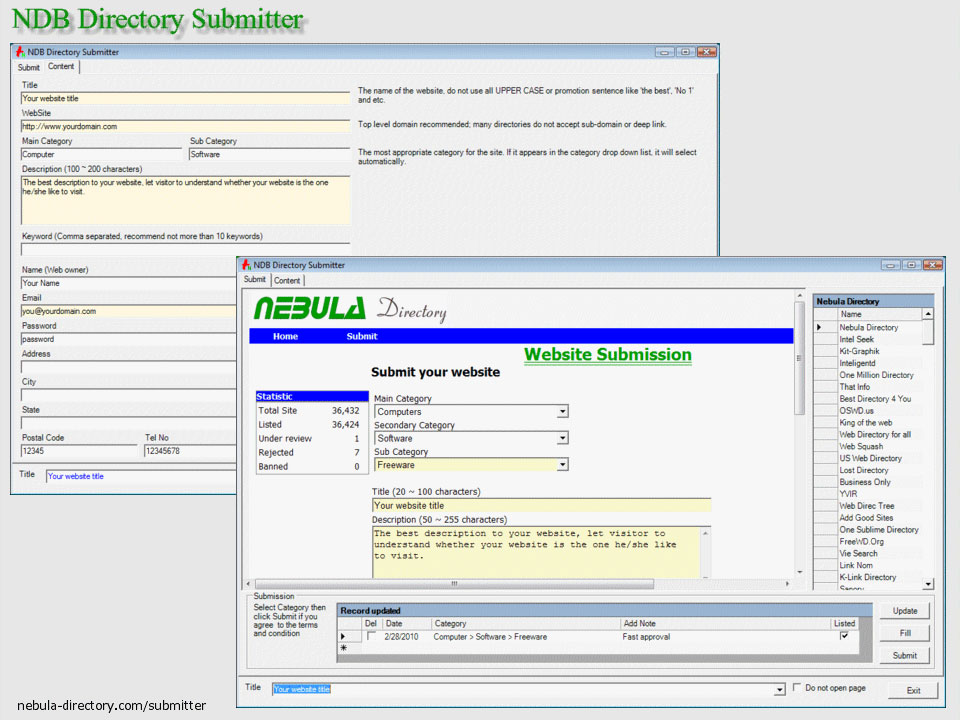The image size is (960, 720).
Task: Click the directory list scroll-down arrow
Action: click(x=928, y=584)
